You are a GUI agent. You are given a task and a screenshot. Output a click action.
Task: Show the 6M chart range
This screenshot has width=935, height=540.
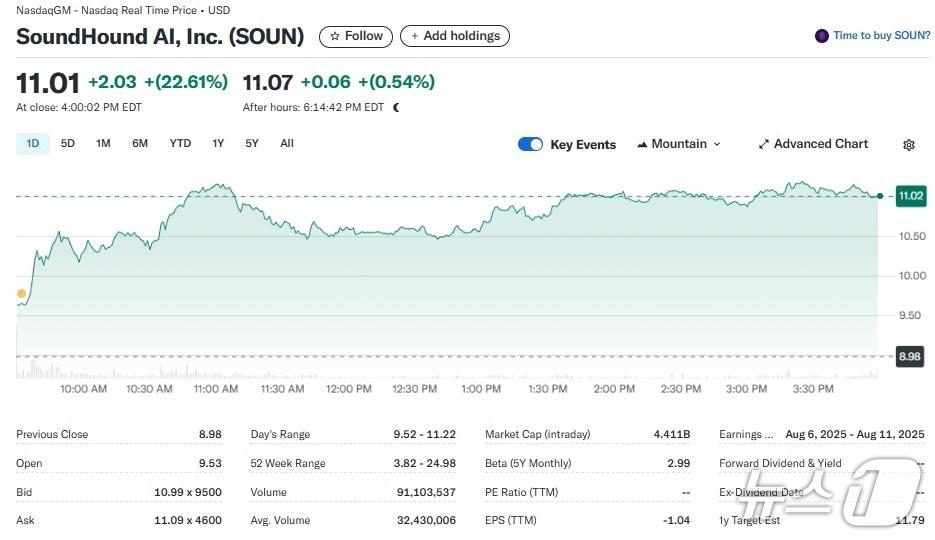[140, 143]
